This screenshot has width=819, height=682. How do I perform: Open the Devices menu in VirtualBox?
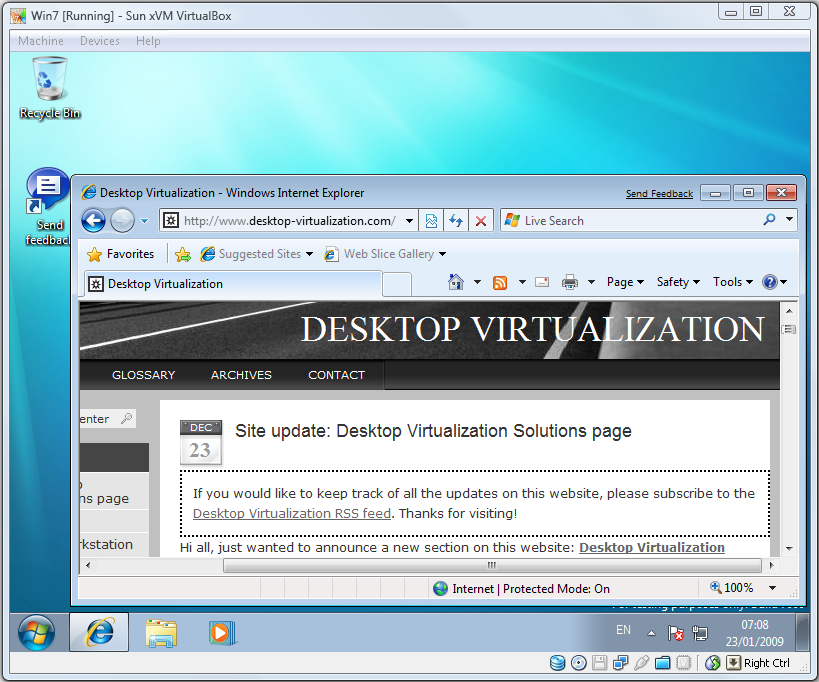tap(100, 41)
